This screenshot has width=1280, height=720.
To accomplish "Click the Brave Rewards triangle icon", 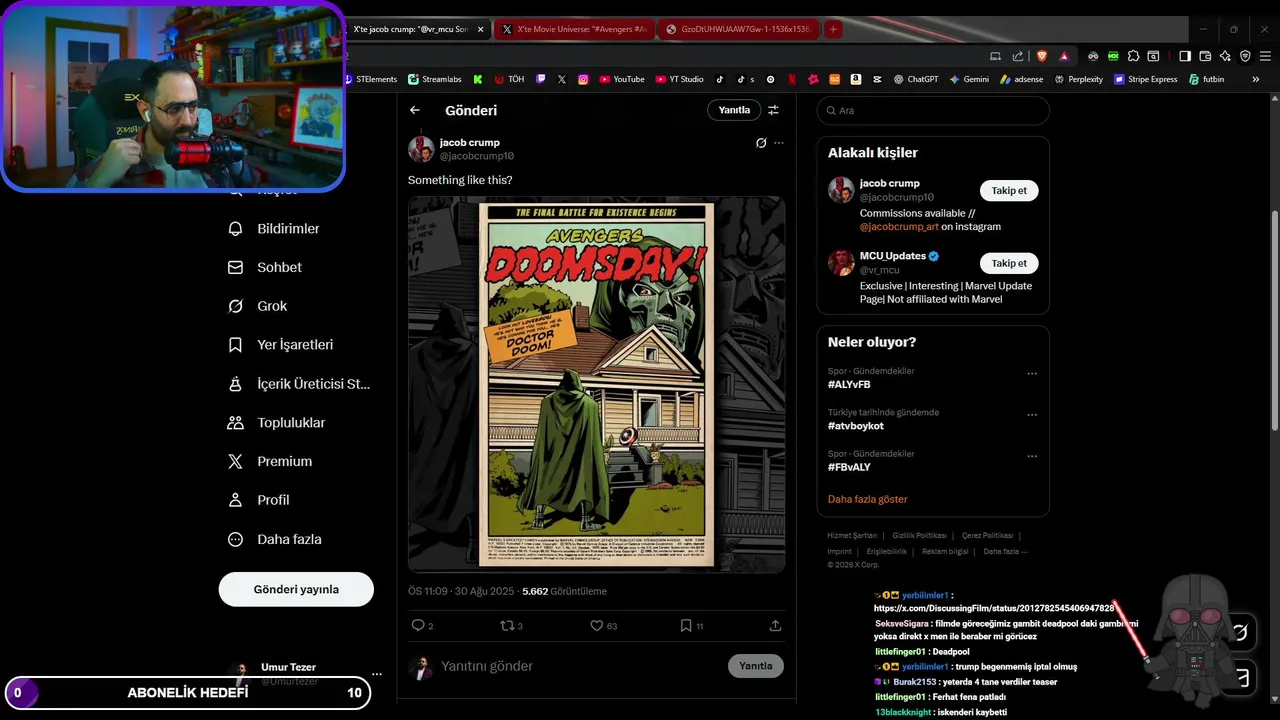I will 1064,56.
